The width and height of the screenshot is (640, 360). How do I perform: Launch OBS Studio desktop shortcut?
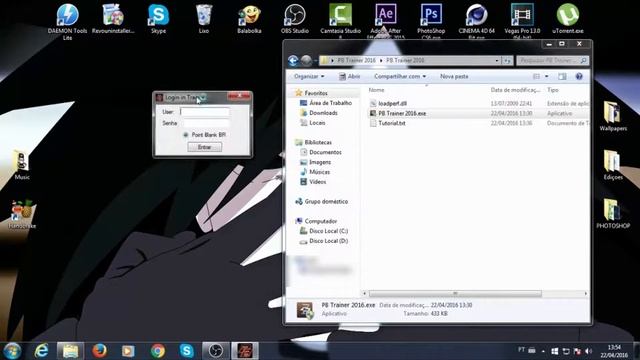pos(295,19)
